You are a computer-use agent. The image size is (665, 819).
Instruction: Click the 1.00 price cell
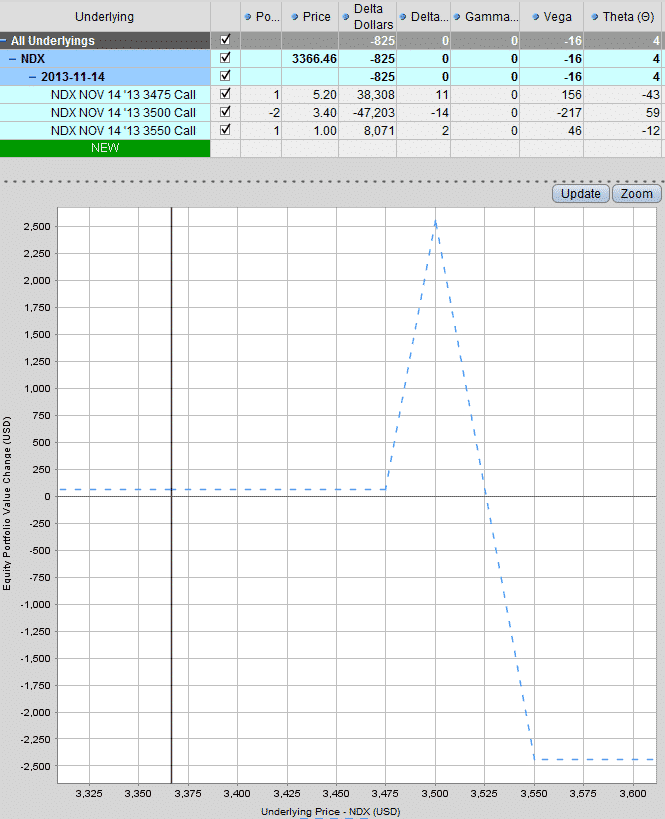tap(310, 131)
